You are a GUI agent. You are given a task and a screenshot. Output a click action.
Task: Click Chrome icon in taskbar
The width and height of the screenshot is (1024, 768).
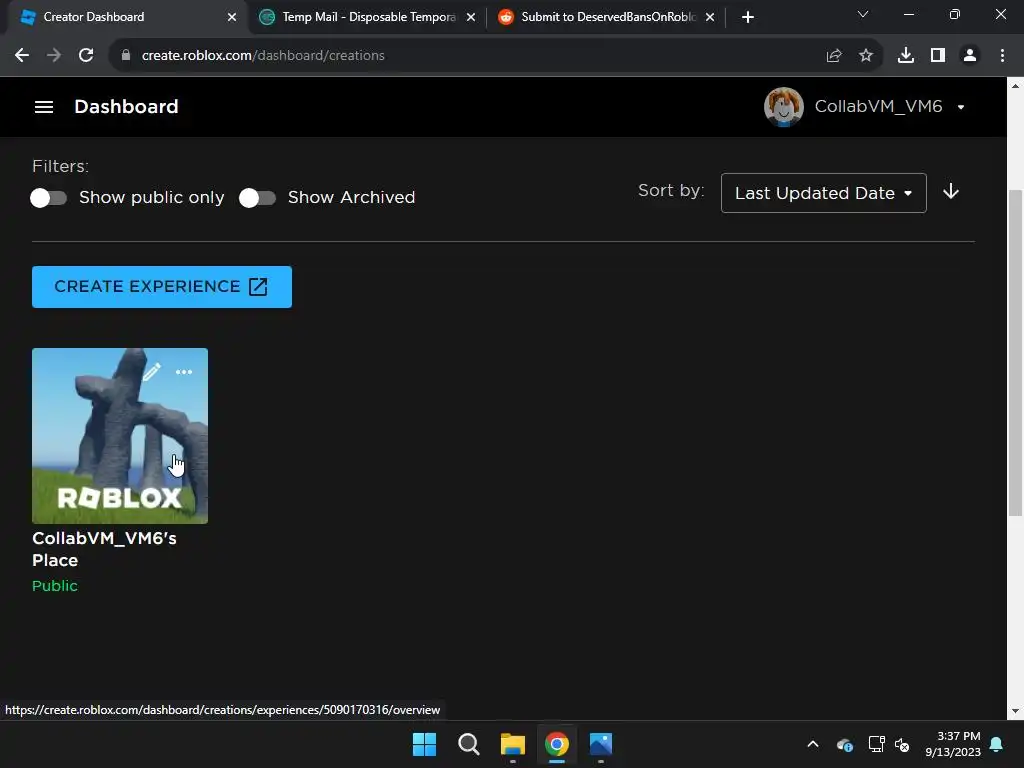pyautogui.click(x=556, y=744)
